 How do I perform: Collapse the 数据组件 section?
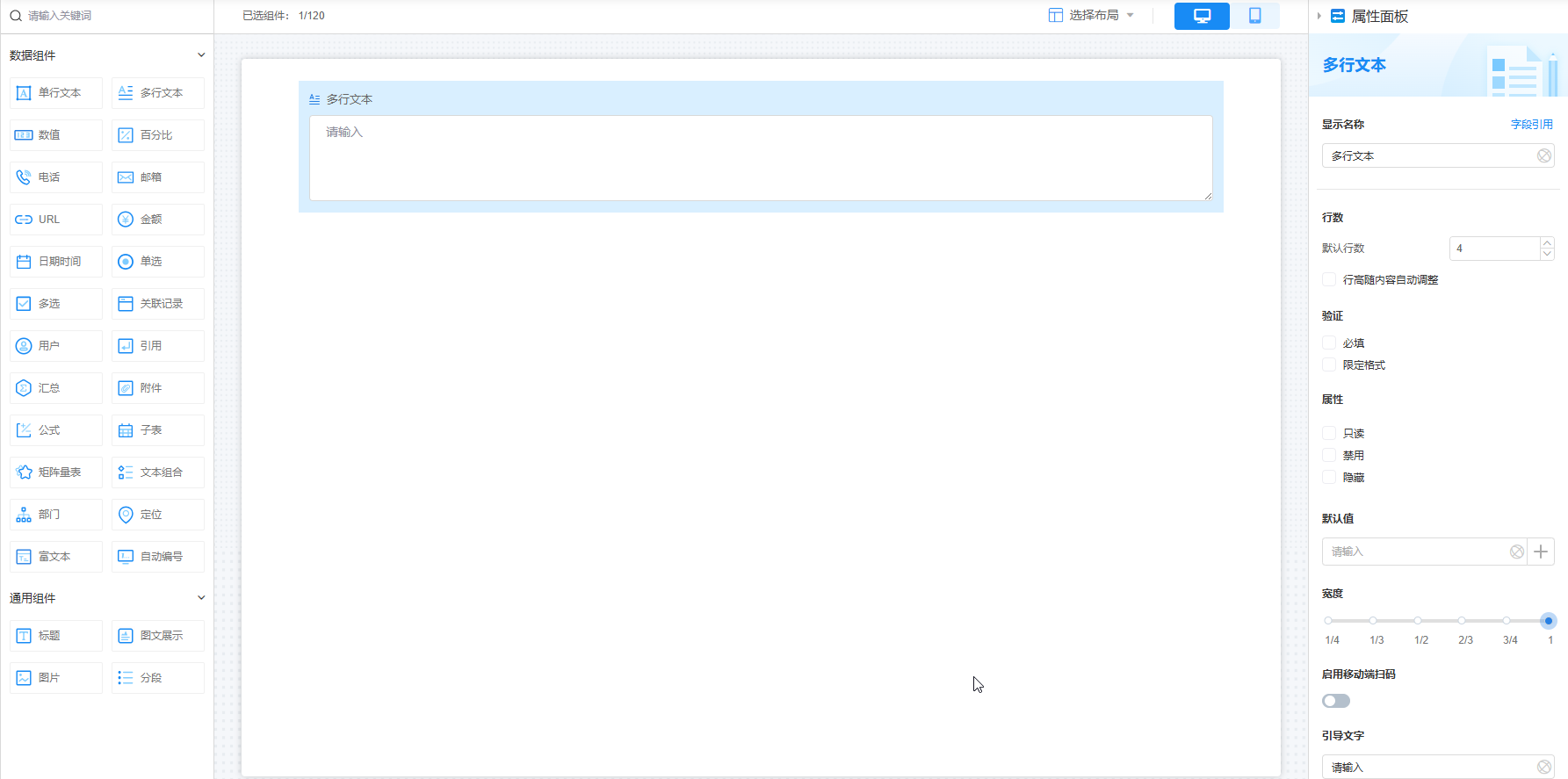(x=201, y=55)
